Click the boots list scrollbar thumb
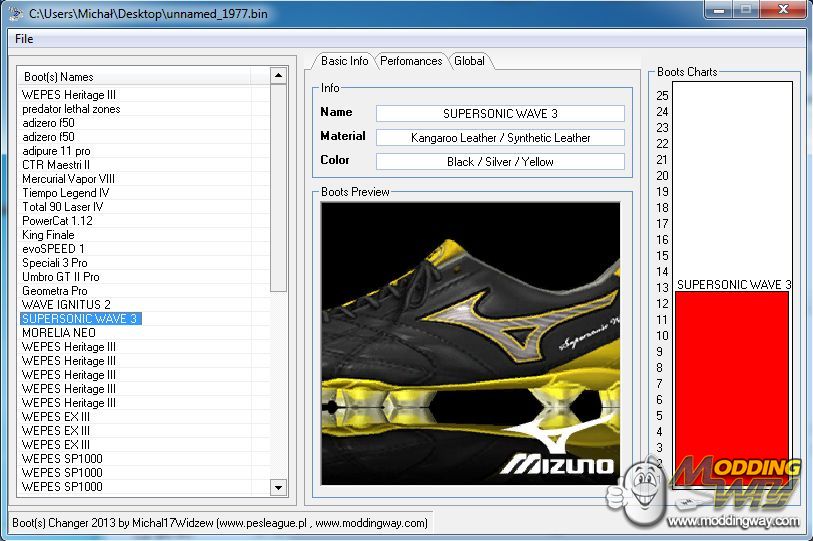This screenshot has height=541, width=813. tap(279, 190)
